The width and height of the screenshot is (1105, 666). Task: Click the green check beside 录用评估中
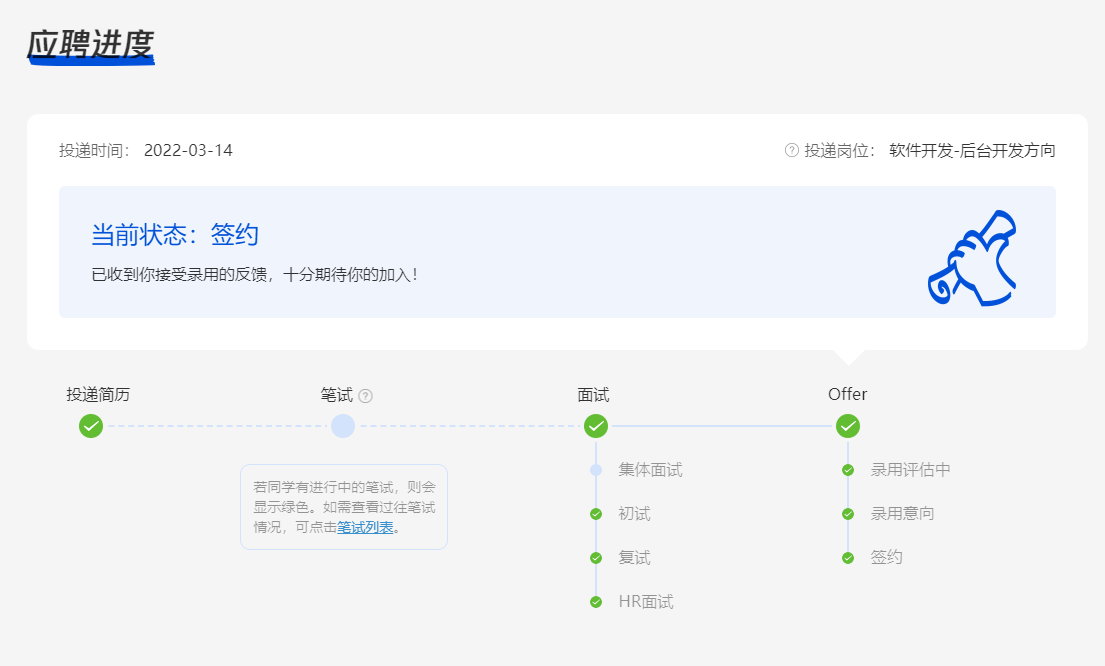click(848, 470)
